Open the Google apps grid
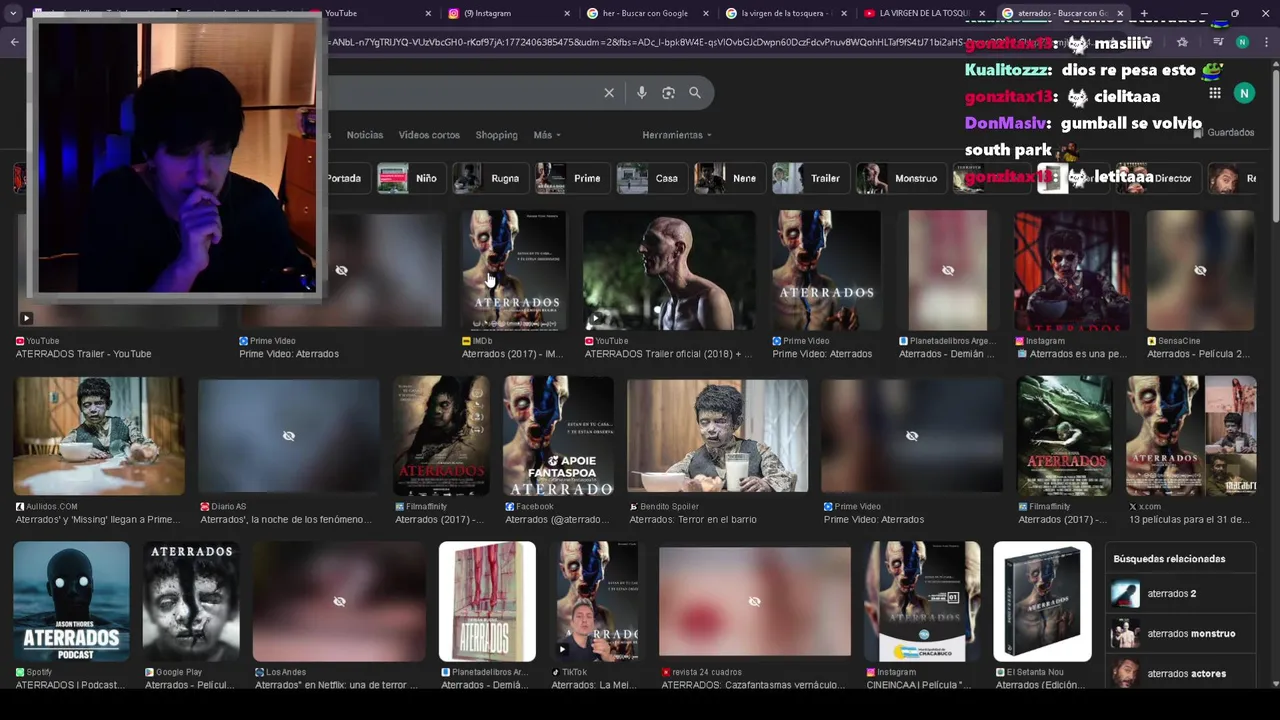Viewport: 1280px width, 720px height. click(x=1215, y=93)
